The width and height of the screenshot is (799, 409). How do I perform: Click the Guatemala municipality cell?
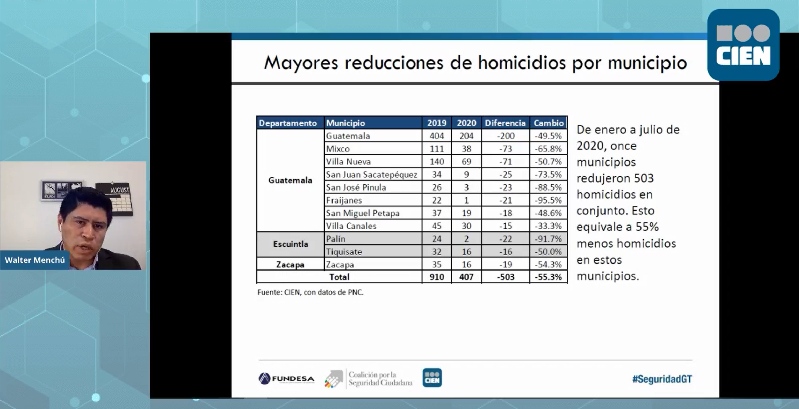coord(373,136)
